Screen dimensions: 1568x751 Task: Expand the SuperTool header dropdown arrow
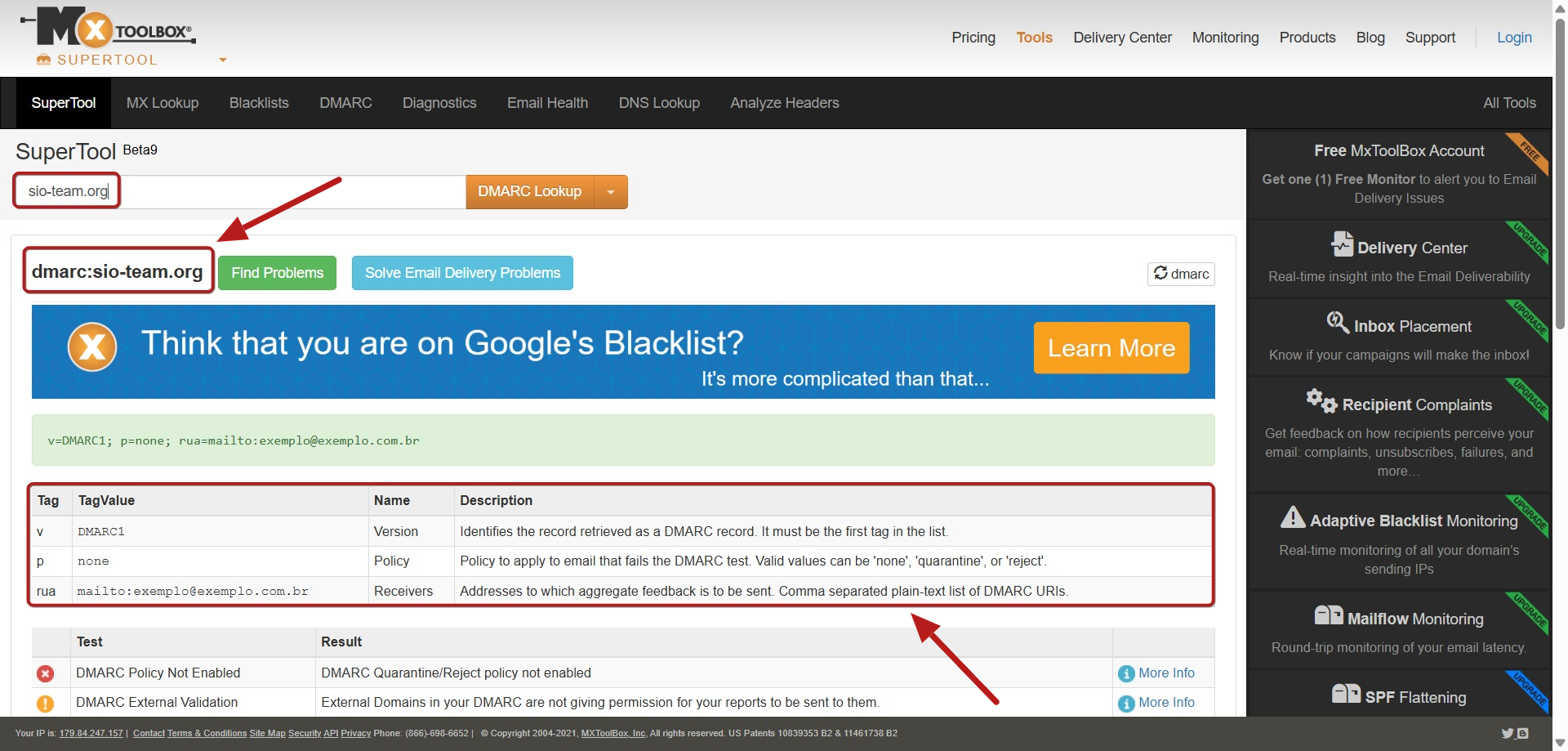(x=223, y=60)
